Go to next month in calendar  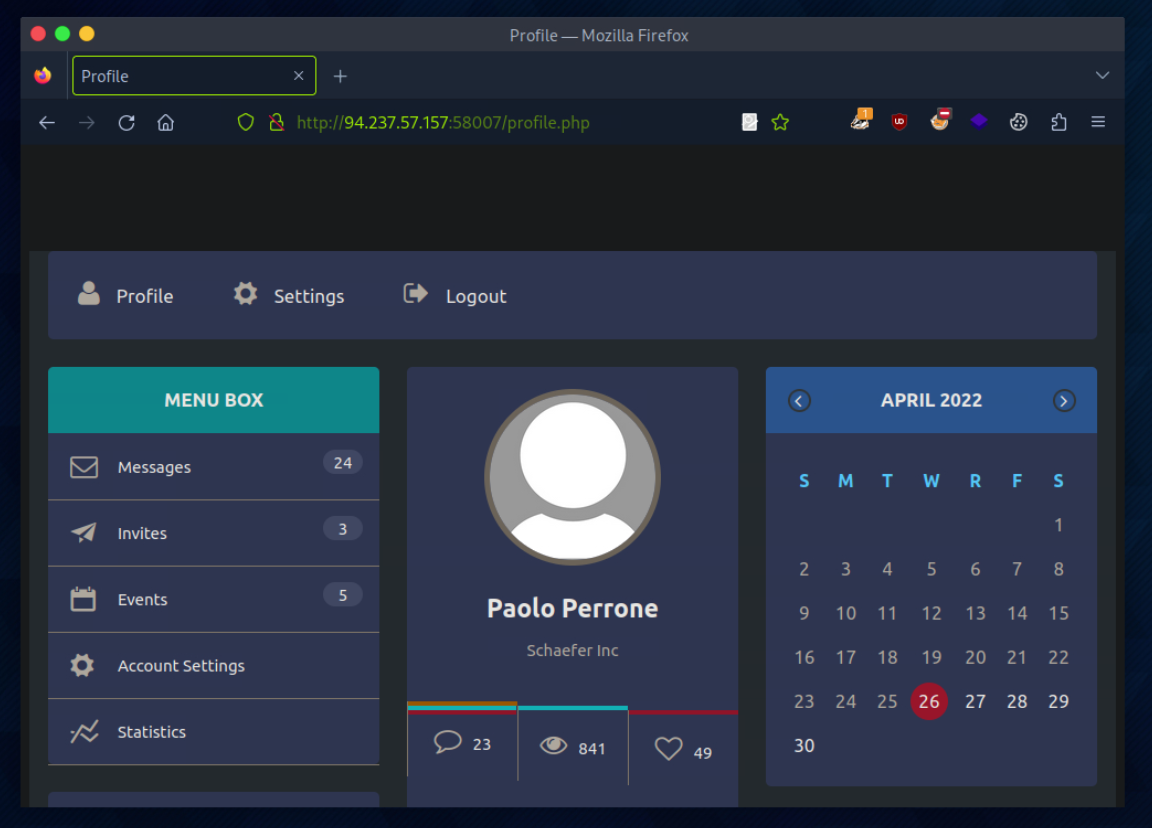click(1064, 401)
